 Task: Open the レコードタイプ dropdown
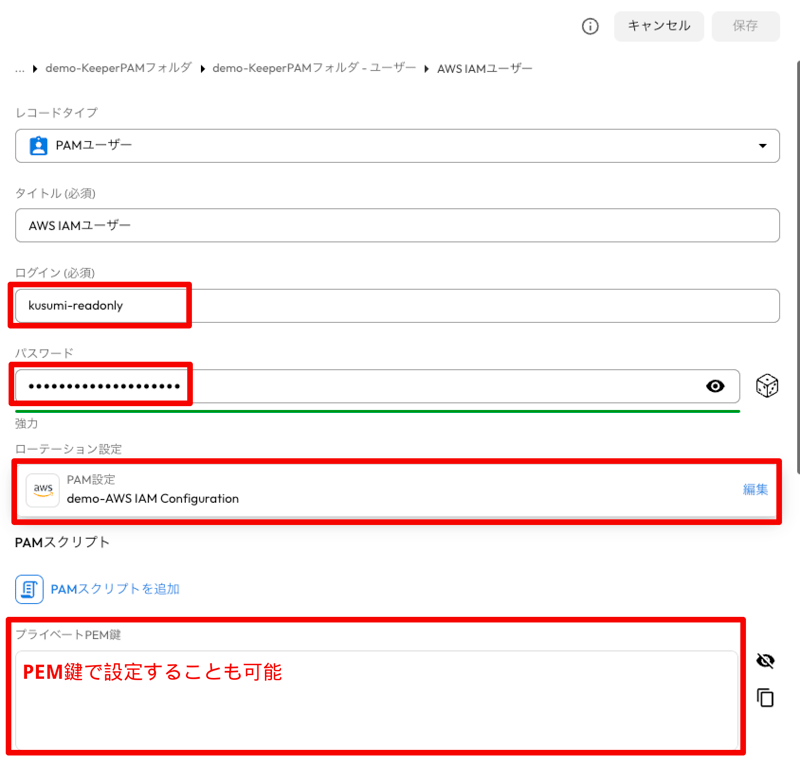pos(397,146)
